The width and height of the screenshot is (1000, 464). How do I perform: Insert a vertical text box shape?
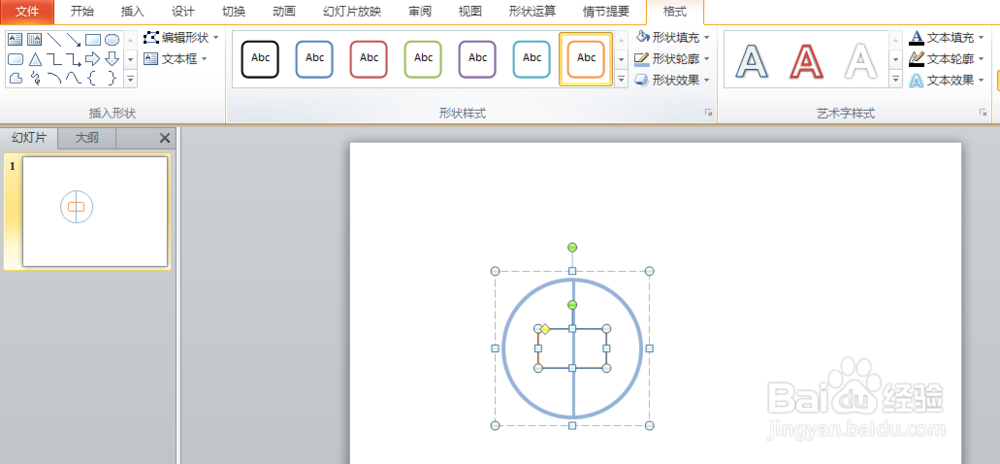[x=34, y=40]
